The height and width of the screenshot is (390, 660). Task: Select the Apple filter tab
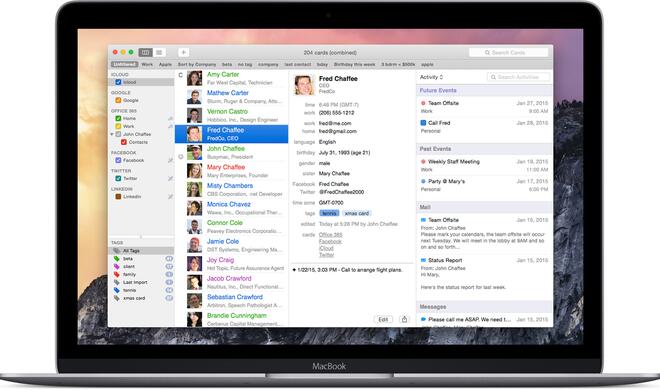(165, 64)
